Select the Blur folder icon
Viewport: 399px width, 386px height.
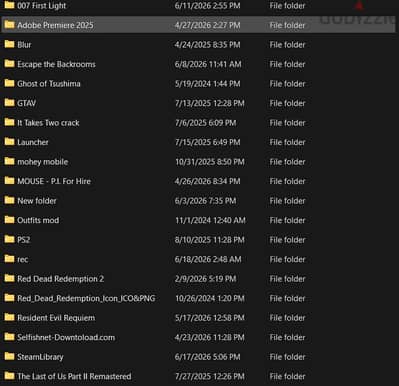point(9,44)
